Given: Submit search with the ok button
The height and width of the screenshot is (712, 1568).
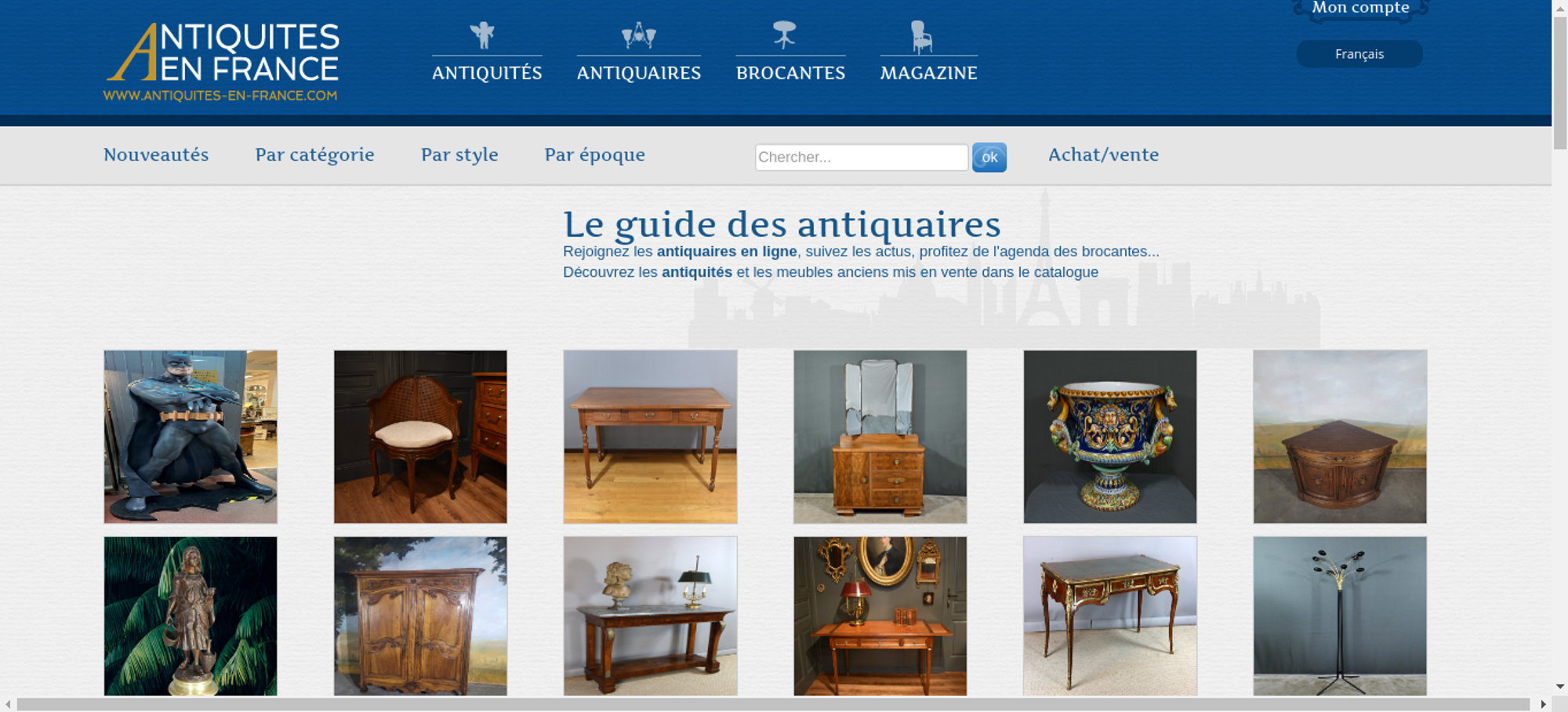Looking at the screenshot, I should coord(989,157).
